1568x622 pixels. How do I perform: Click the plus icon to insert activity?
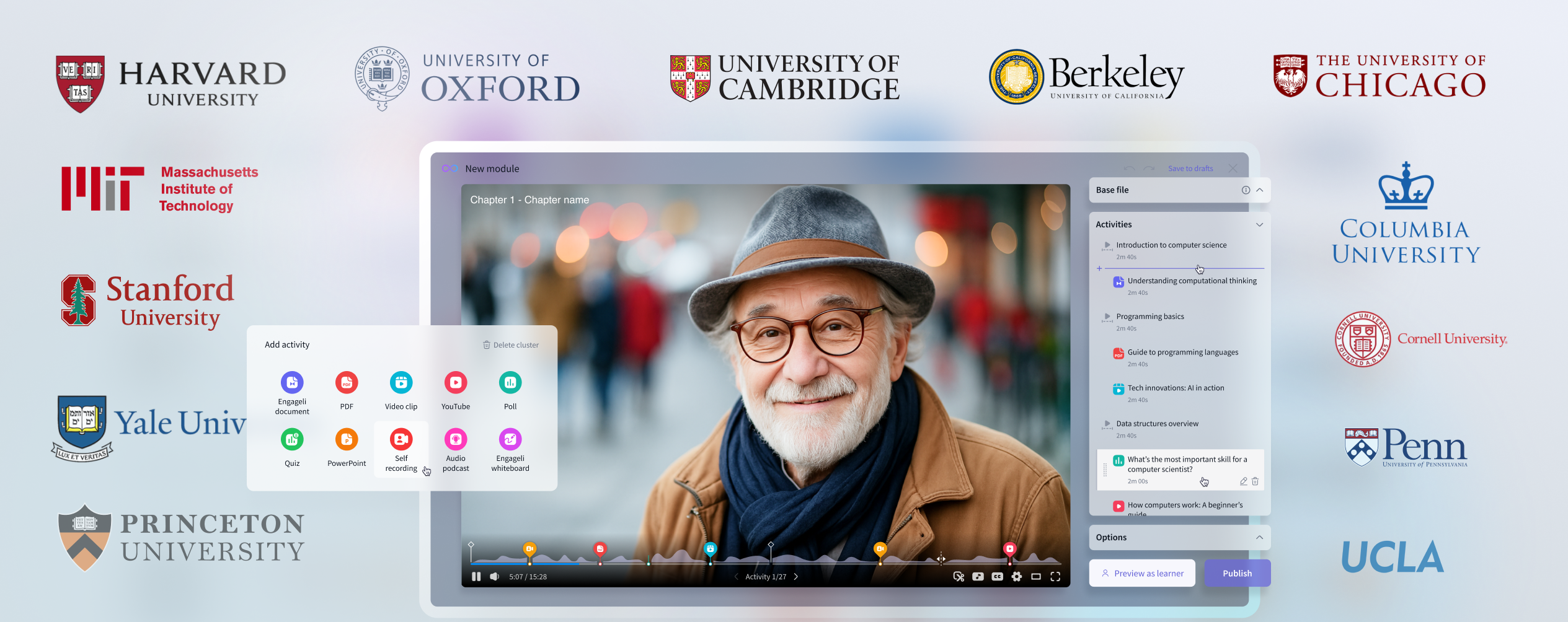click(x=1099, y=268)
